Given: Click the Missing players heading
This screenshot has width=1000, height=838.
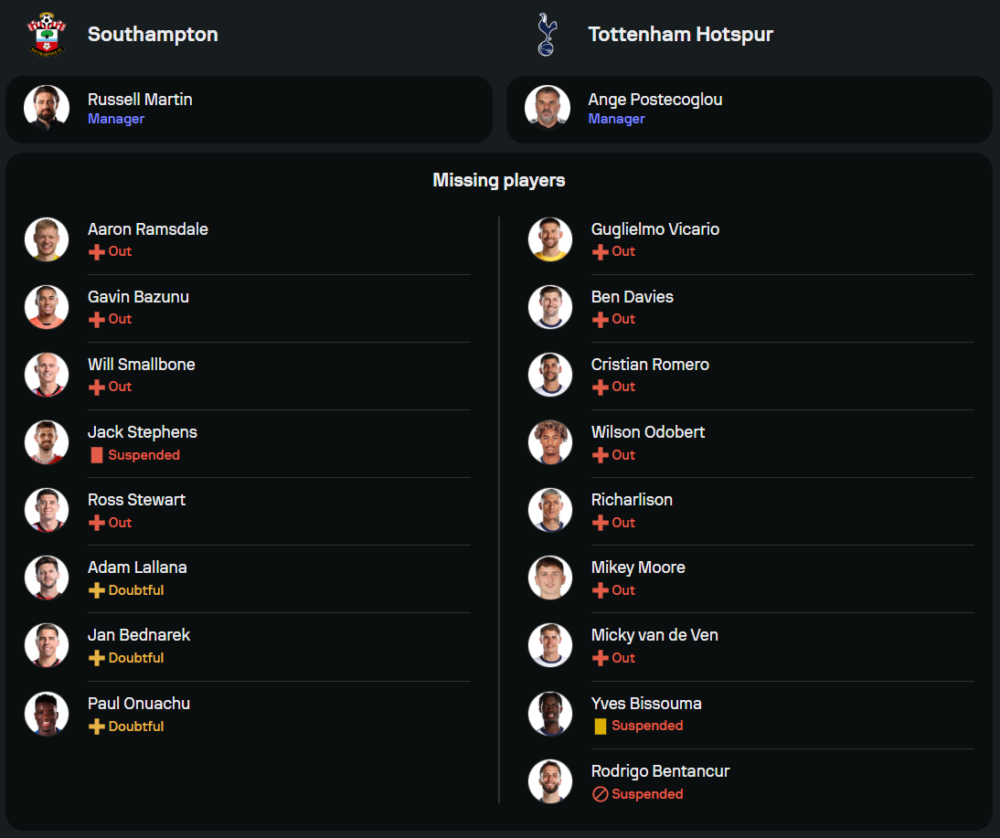Looking at the screenshot, I should 499,180.
